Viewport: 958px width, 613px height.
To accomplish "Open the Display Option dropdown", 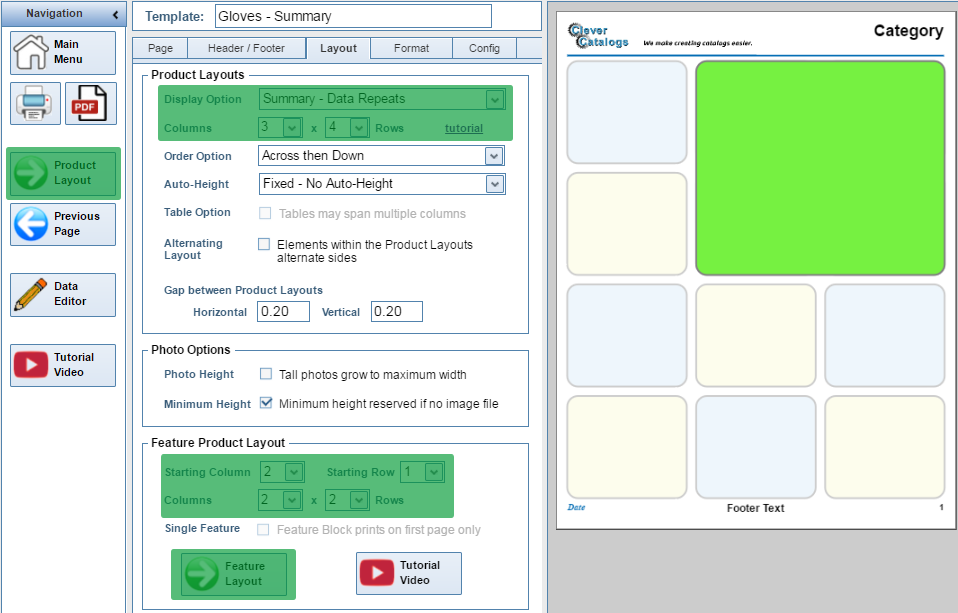I will point(494,99).
